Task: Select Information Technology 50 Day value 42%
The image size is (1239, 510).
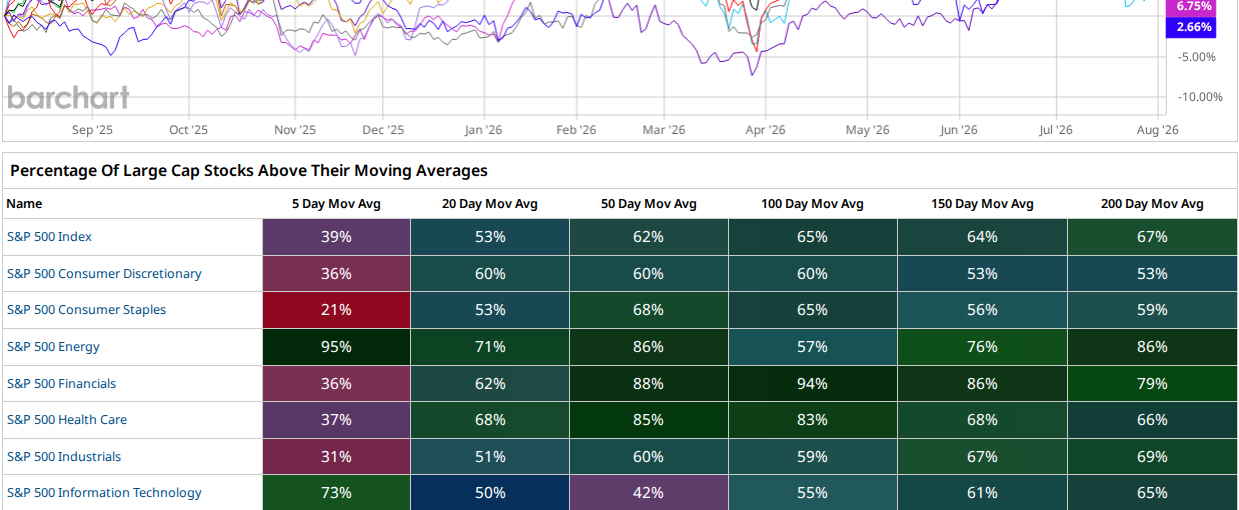Action: 648,493
